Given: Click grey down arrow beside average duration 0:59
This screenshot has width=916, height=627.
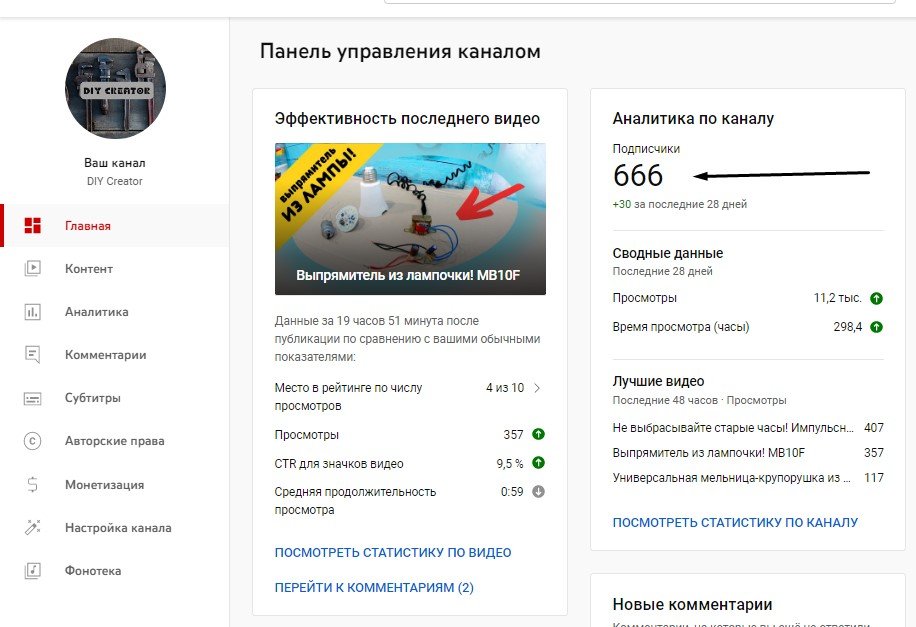Looking at the screenshot, I should [x=538, y=491].
